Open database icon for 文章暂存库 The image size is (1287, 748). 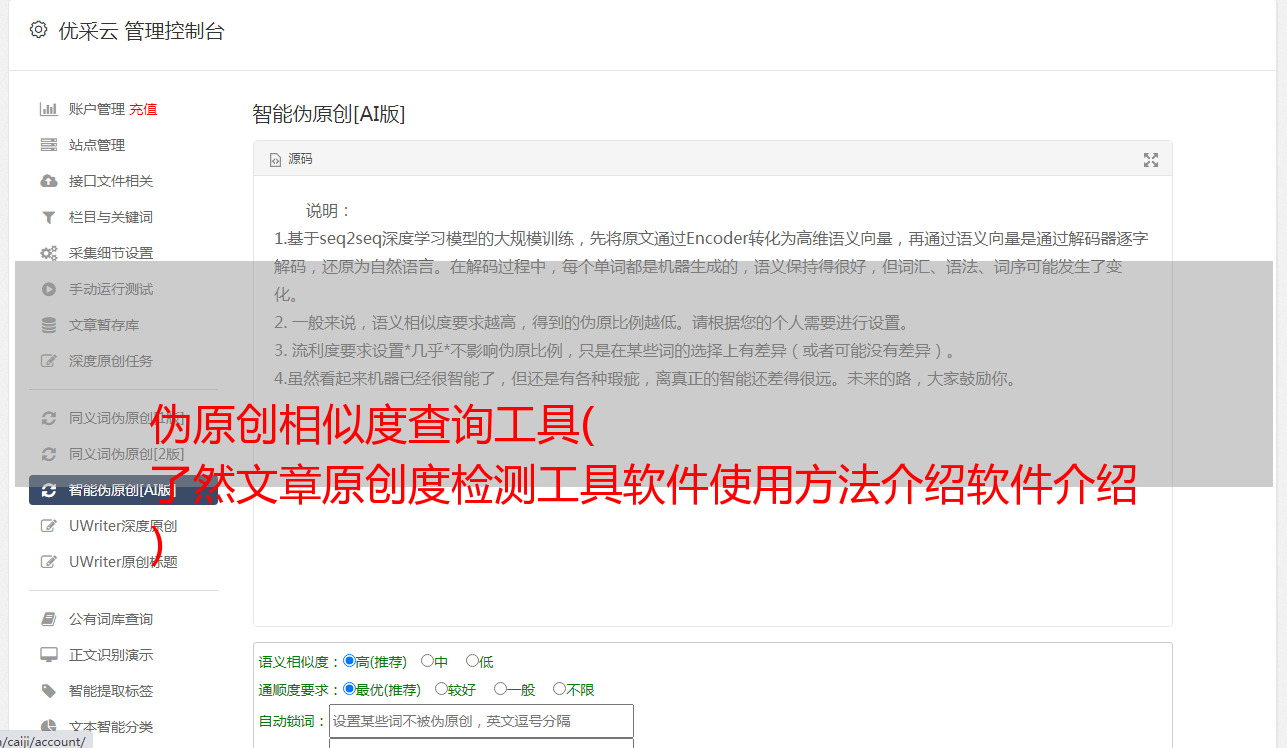pyautogui.click(x=48, y=325)
